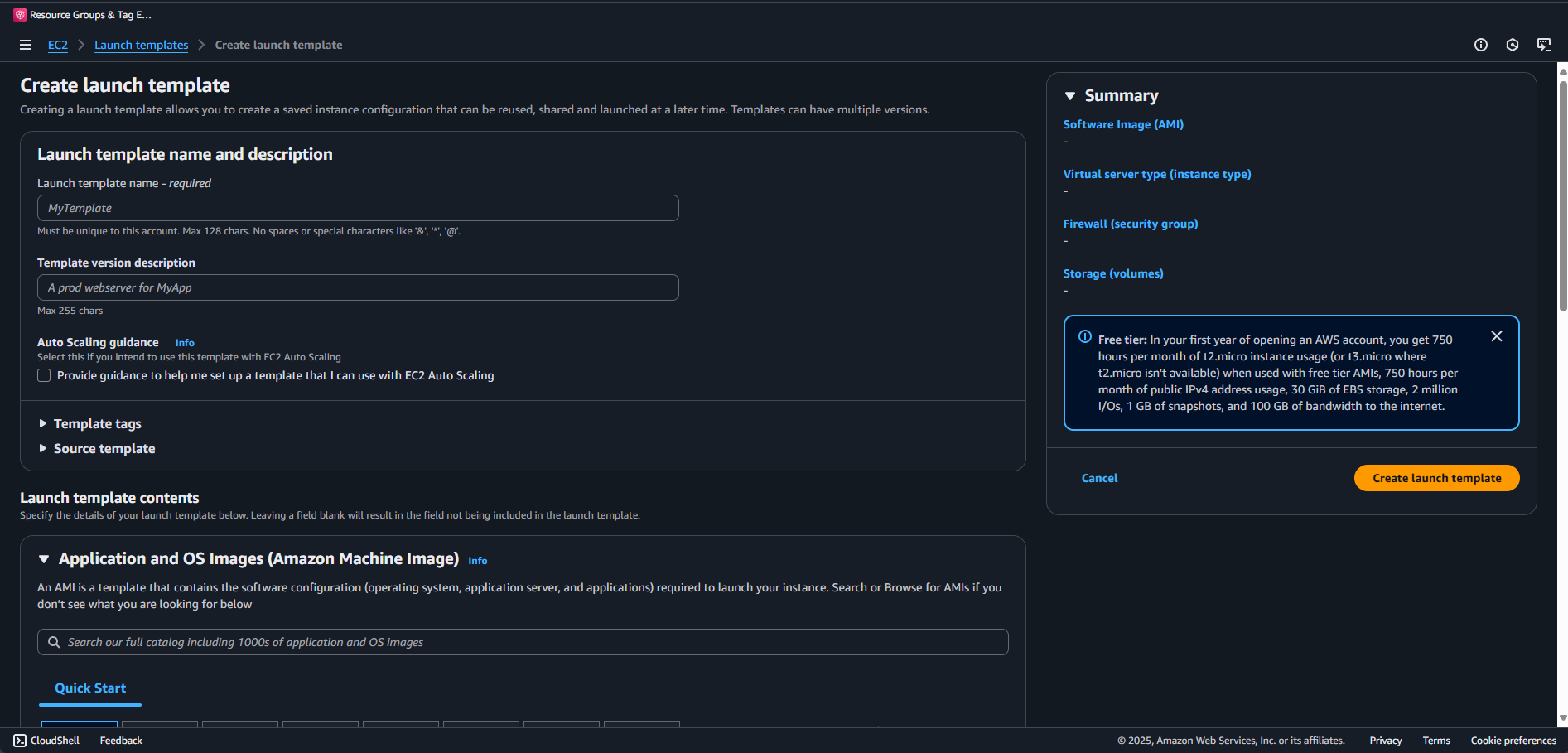The image size is (1568, 753).
Task: Go to EC2 in the breadcrumb
Action: click(58, 45)
